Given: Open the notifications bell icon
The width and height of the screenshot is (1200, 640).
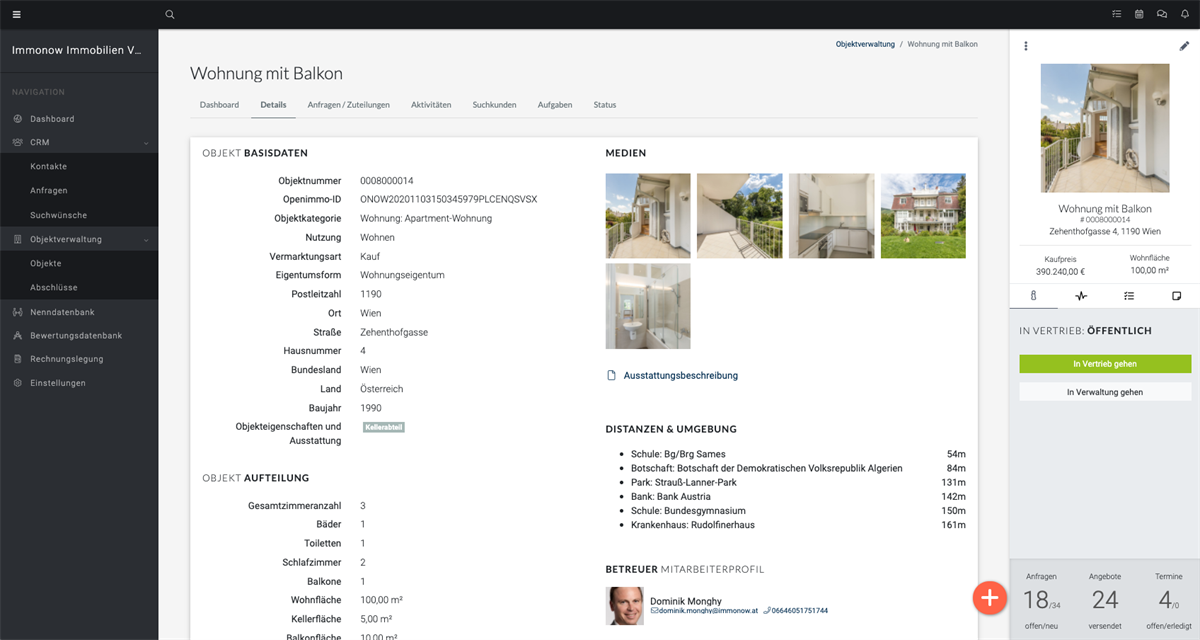Looking at the screenshot, I should pos(1184,14).
